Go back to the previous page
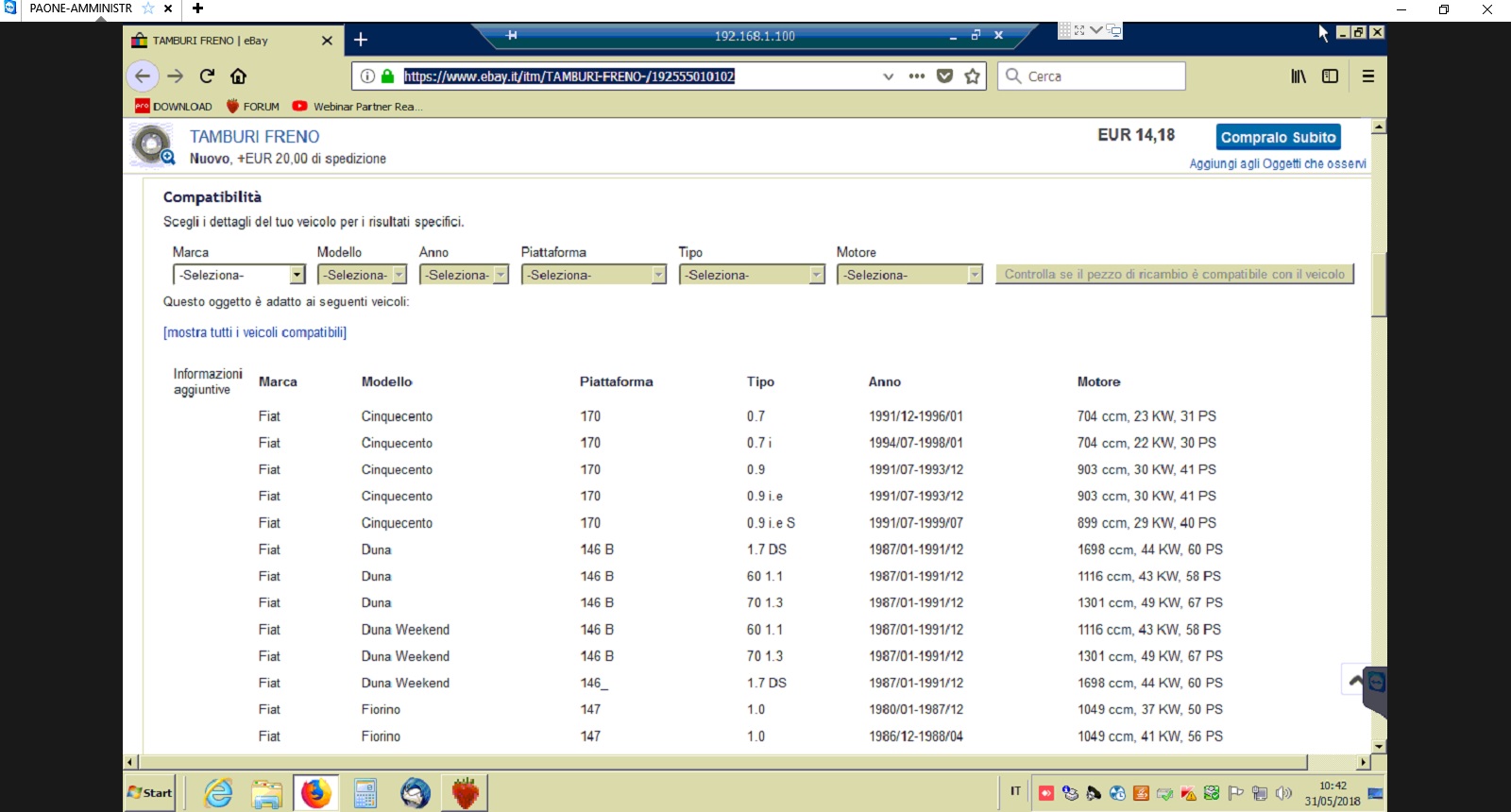The image size is (1511, 812). (143, 76)
